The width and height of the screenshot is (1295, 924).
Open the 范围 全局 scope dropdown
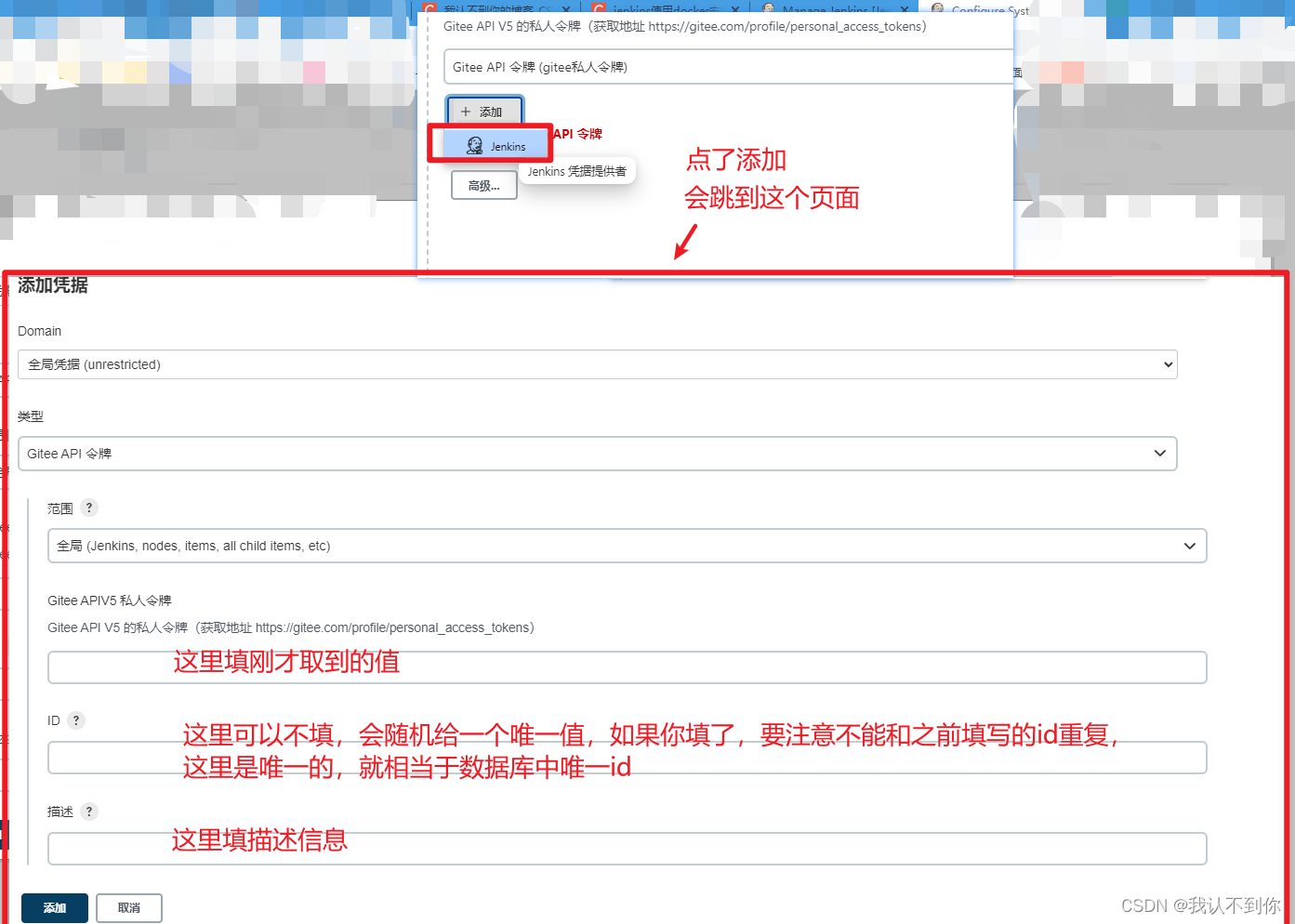tap(628, 546)
